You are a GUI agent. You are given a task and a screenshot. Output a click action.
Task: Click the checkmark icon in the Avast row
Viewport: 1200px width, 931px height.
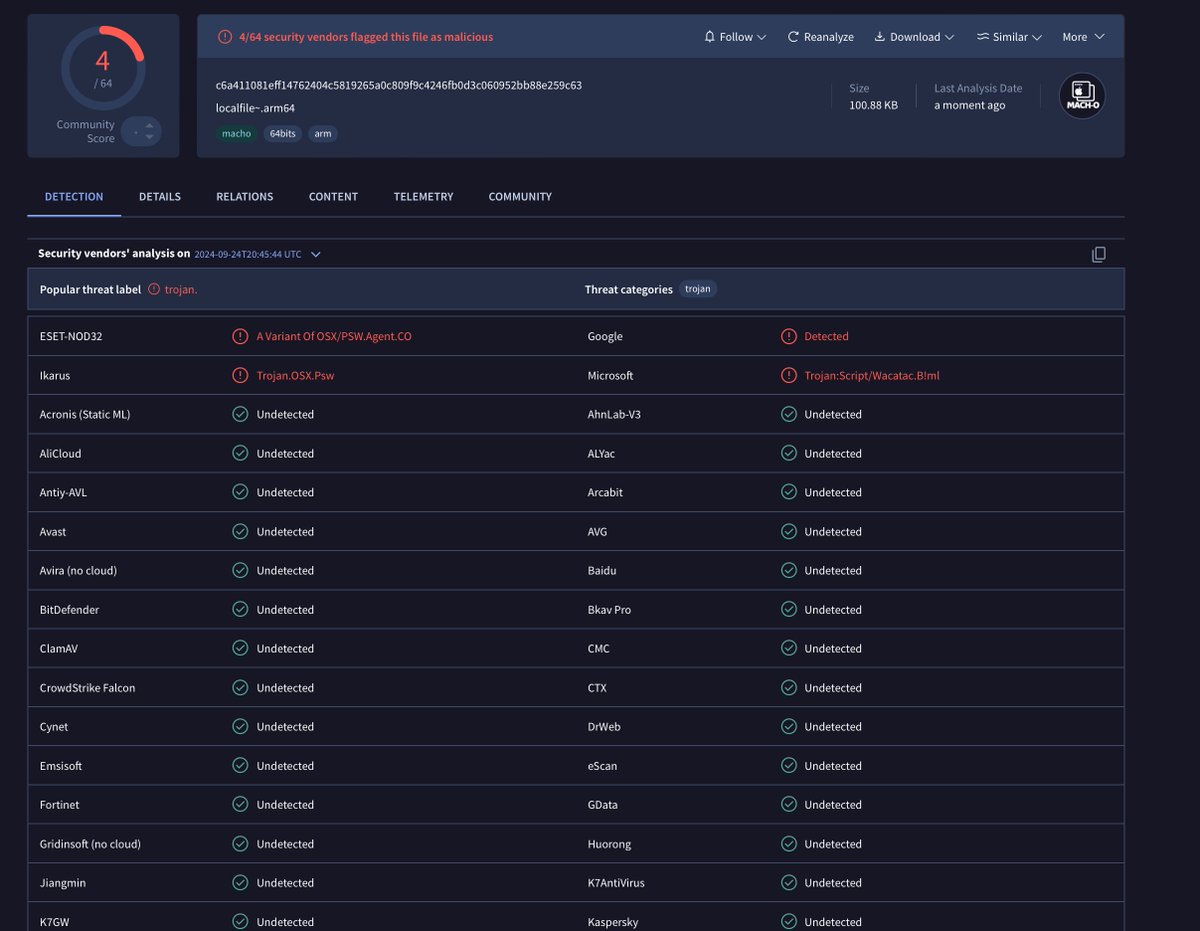(240, 531)
